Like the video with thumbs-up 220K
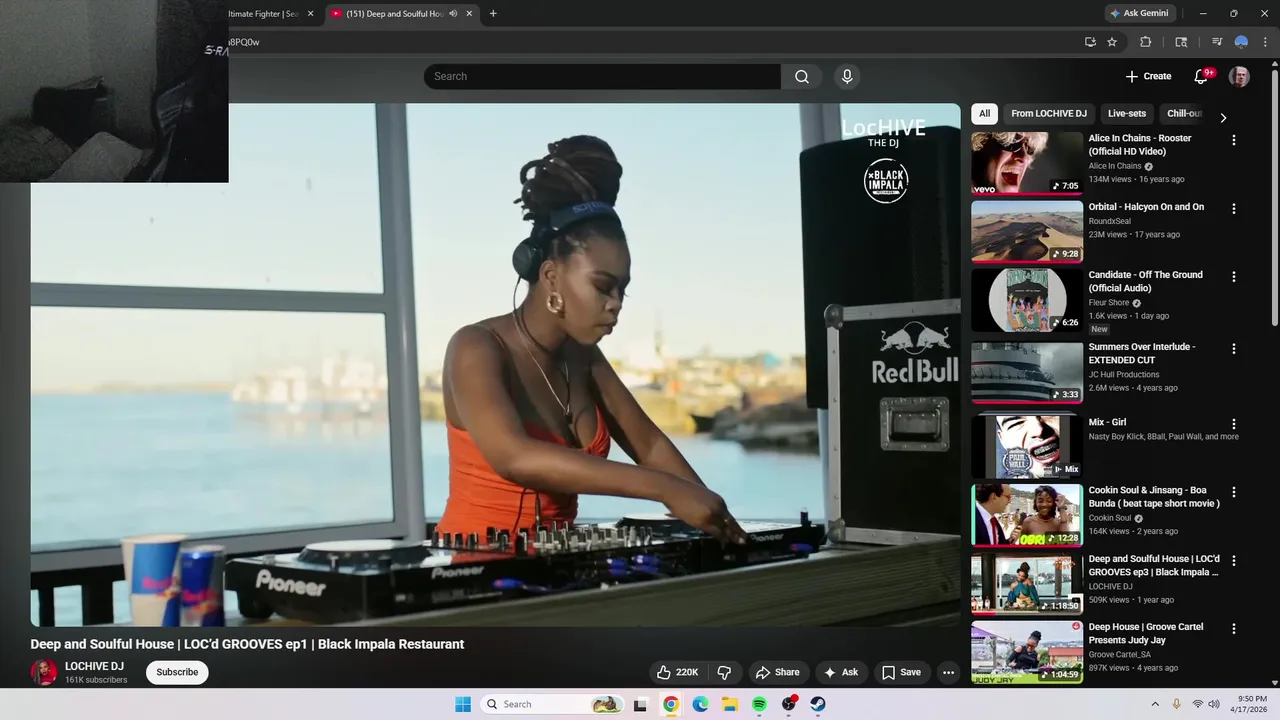The image size is (1280, 720). click(677, 672)
